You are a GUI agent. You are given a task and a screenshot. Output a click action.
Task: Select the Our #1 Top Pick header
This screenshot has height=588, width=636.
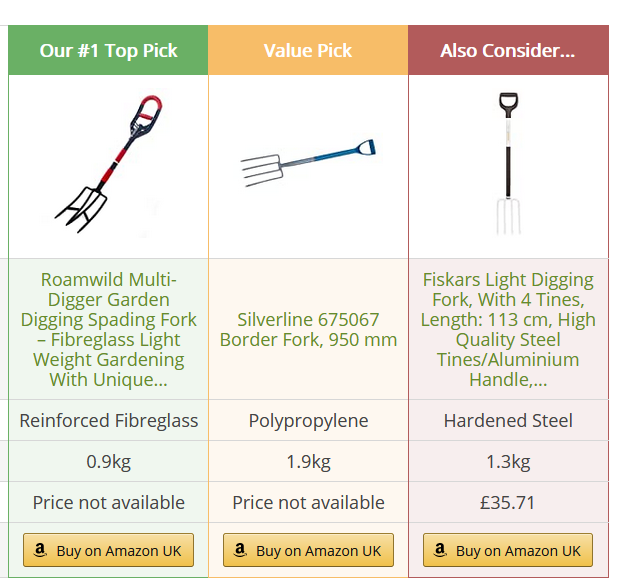108,51
